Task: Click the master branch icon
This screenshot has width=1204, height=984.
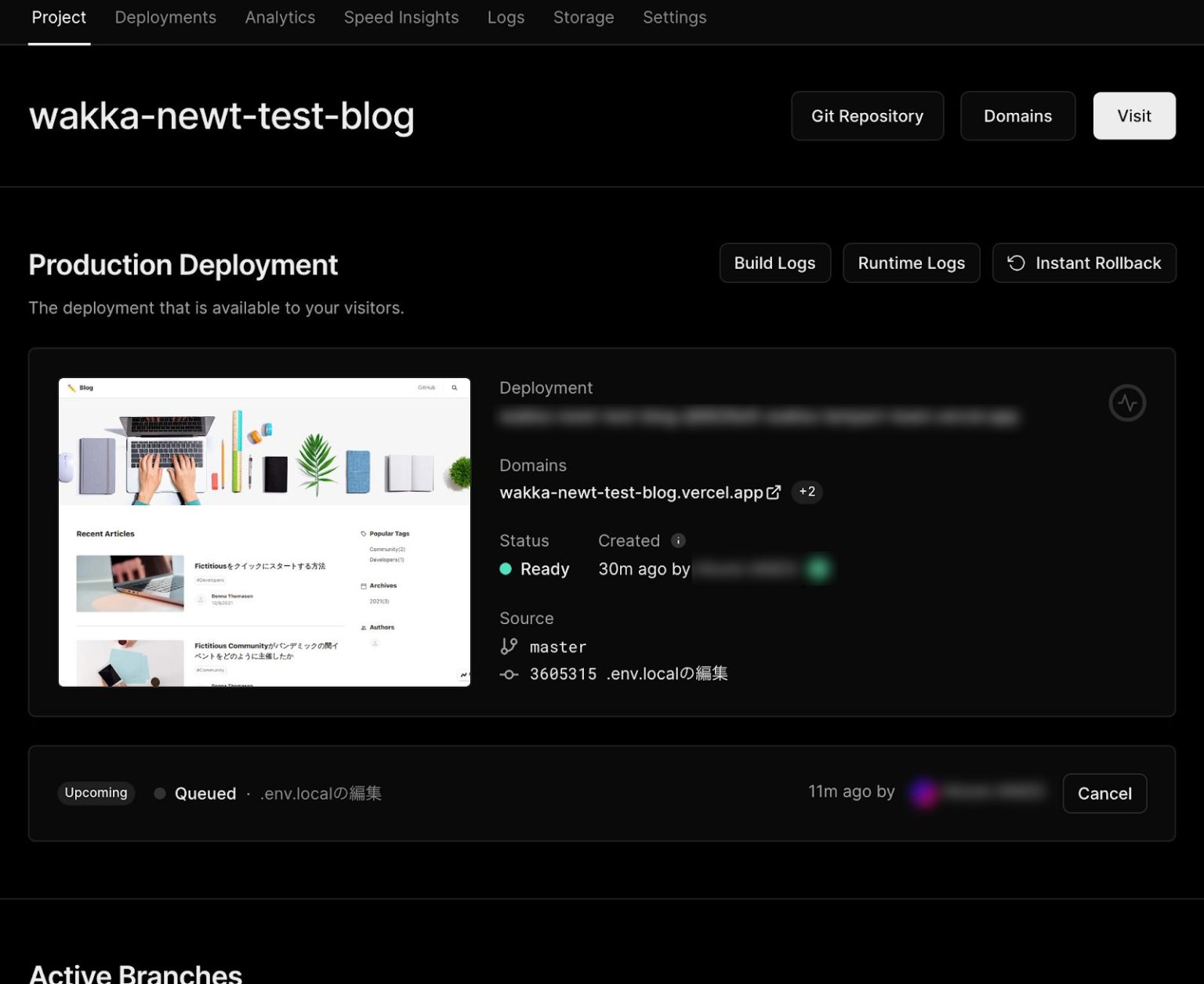Action: point(508,646)
